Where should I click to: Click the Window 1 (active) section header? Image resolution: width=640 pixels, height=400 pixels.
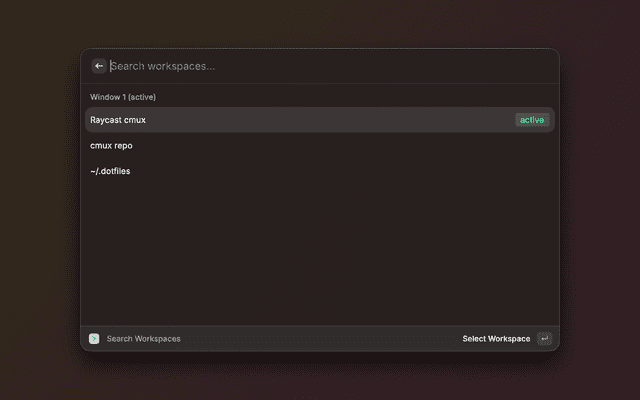(x=123, y=97)
